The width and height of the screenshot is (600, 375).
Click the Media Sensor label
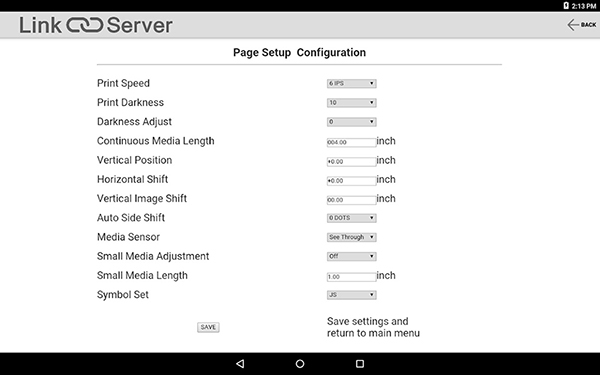(128, 237)
